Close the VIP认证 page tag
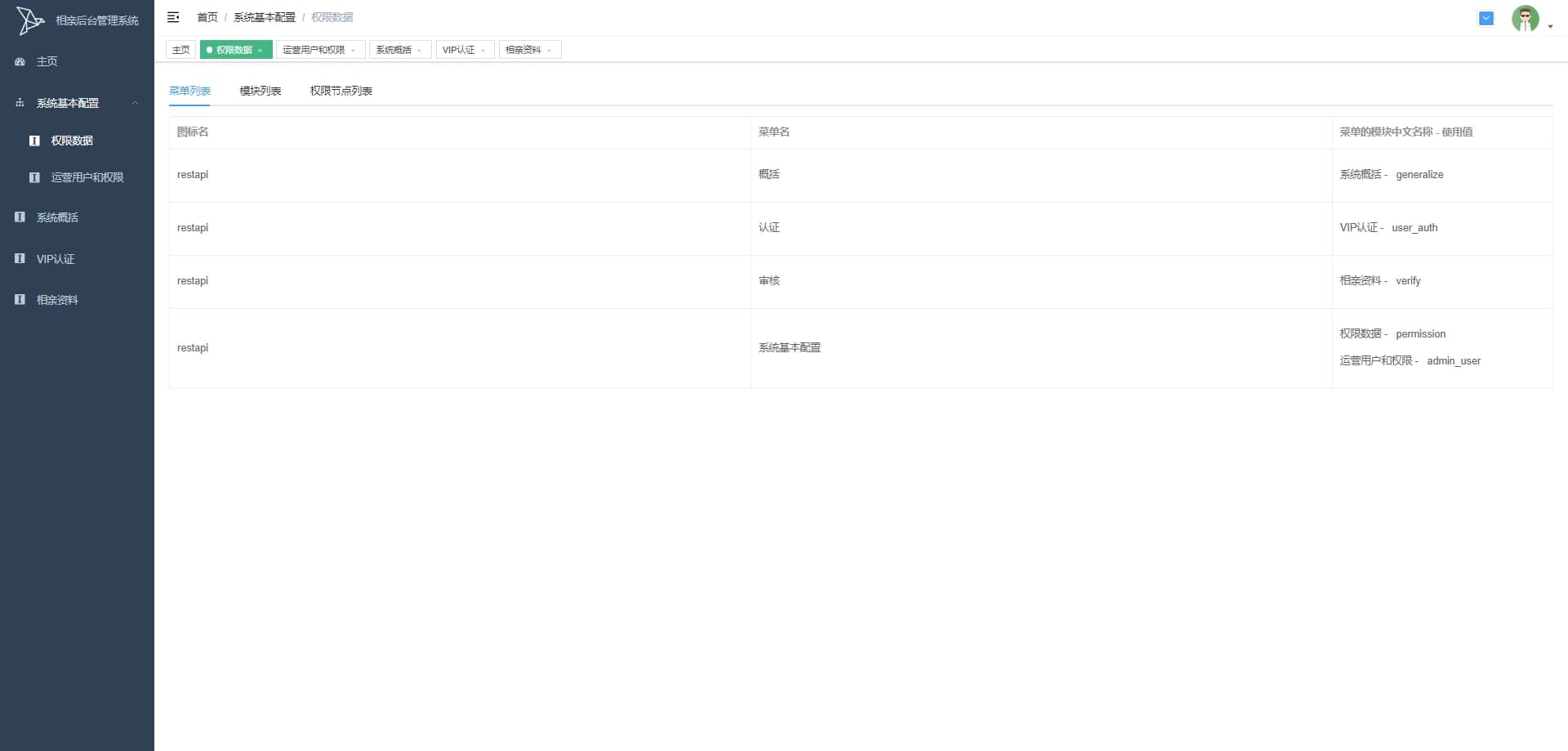1568x751 pixels. (x=483, y=51)
